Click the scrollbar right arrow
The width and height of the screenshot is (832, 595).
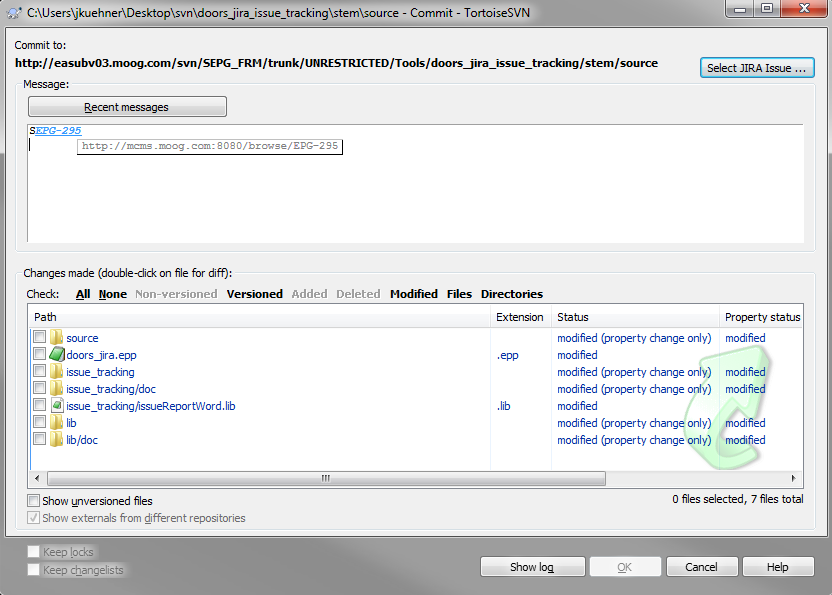point(793,478)
